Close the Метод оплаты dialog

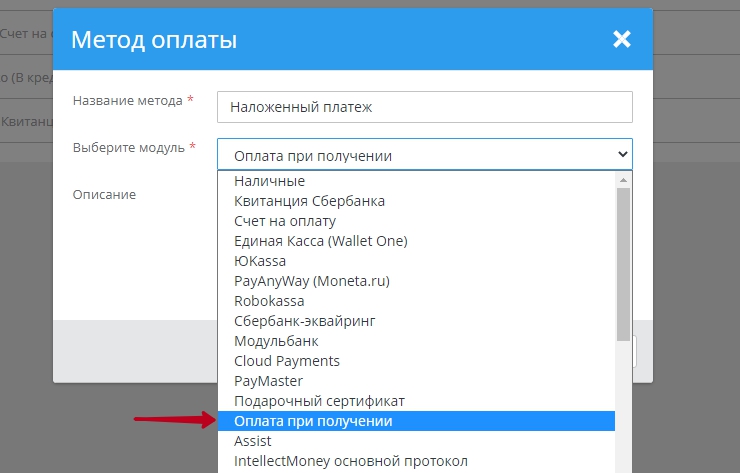[622, 40]
